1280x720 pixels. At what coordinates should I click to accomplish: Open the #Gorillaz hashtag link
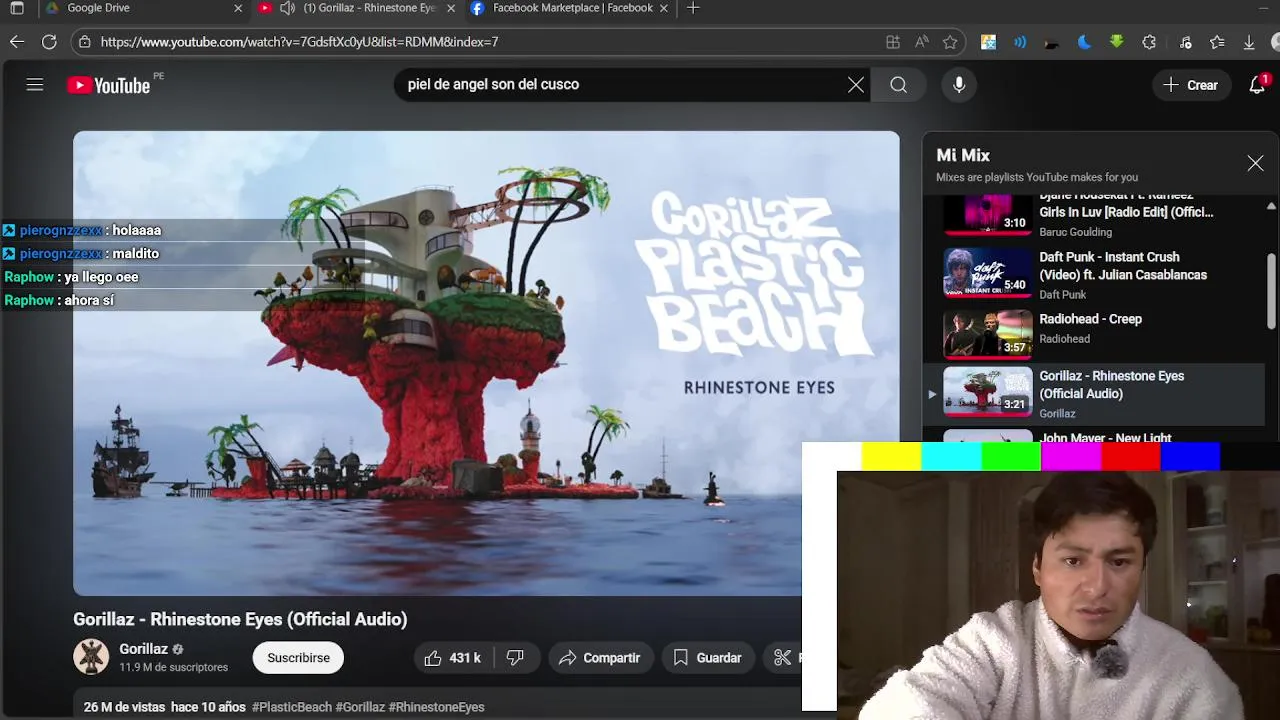click(360, 707)
